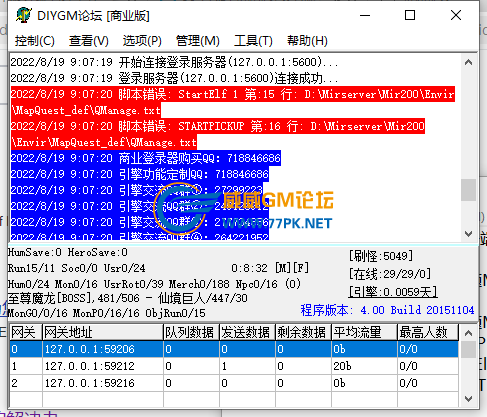Screen dimensions: 487x417
Task: Click the log panel scrollbar thumb
Action: 468,190
